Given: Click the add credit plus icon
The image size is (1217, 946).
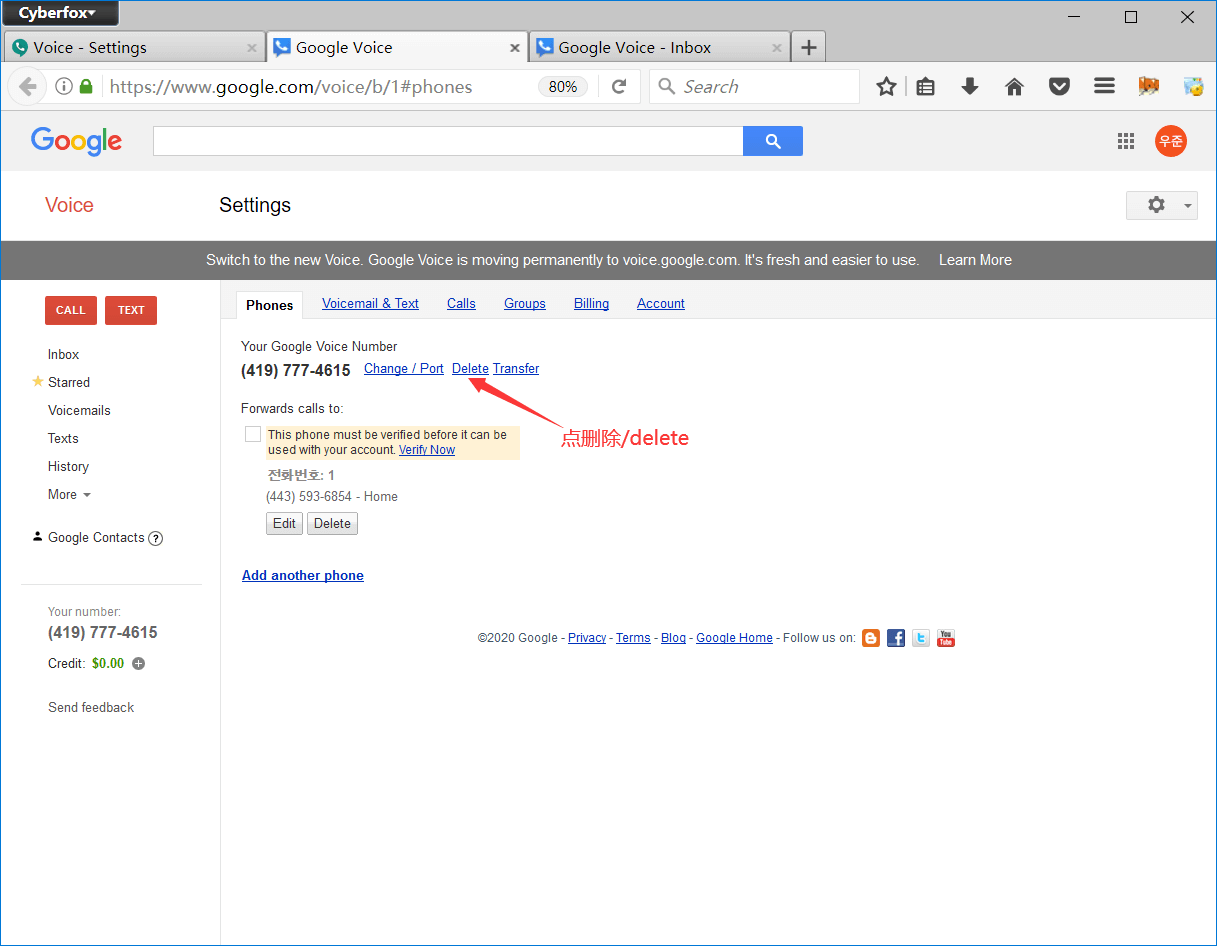Looking at the screenshot, I should tap(138, 663).
